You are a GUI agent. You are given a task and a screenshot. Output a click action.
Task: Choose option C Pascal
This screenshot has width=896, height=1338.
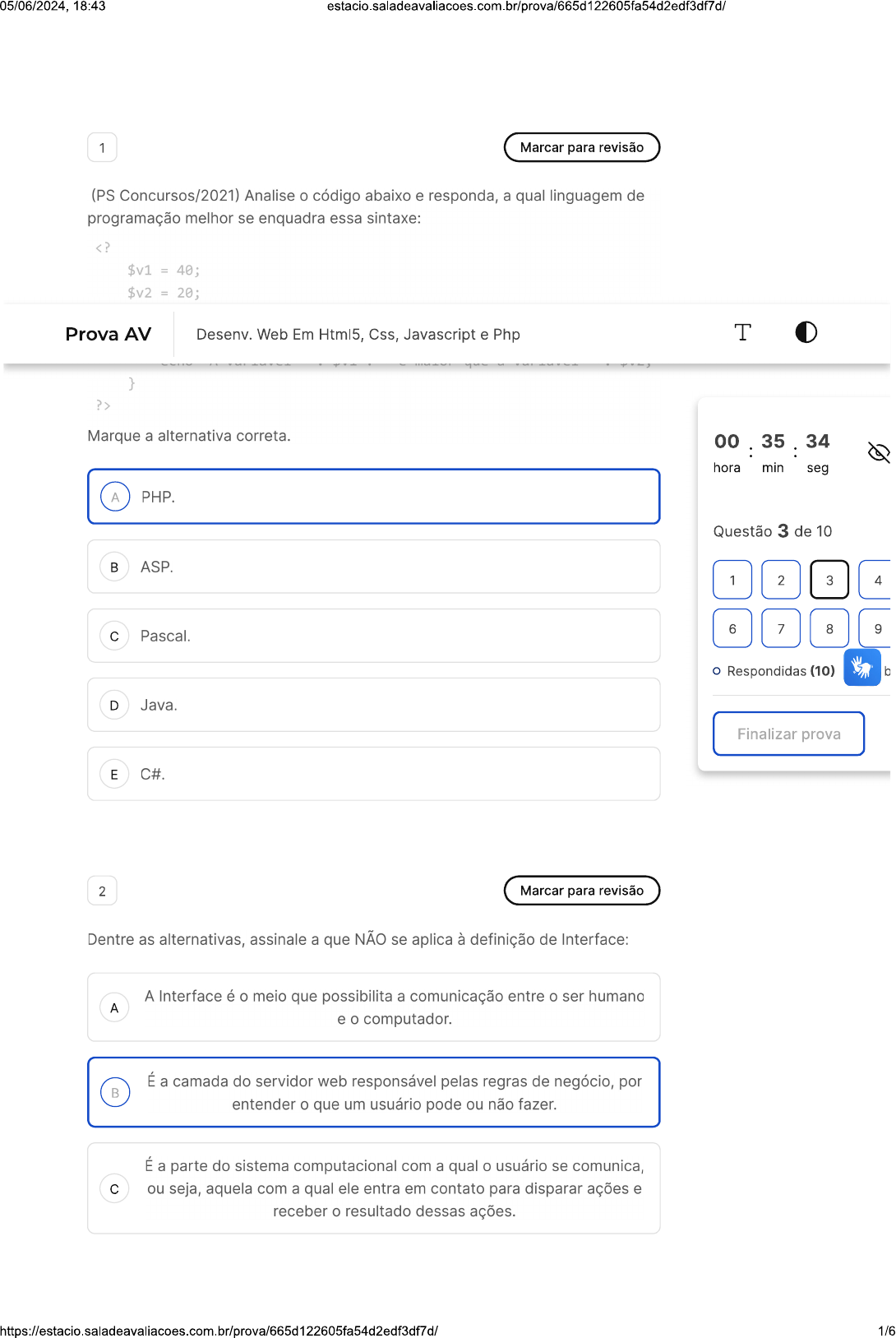[x=373, y=636]
